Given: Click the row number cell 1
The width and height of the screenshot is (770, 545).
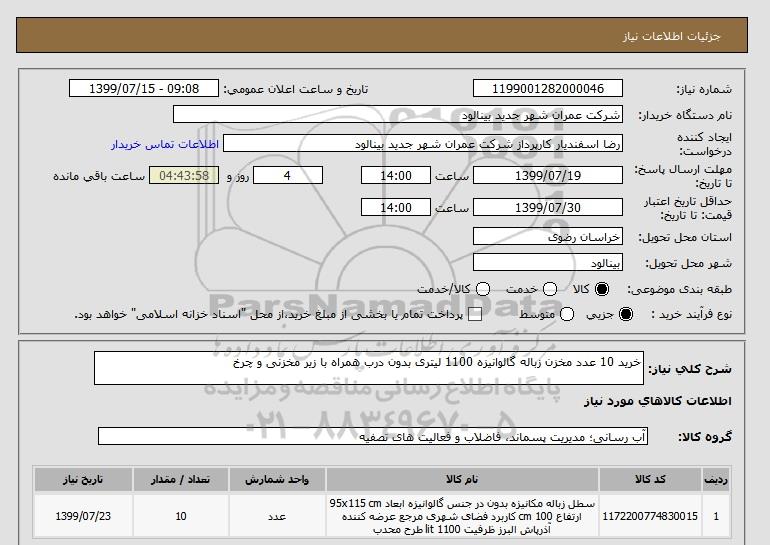Looking at the screenshot, I should tap(715, 516).
